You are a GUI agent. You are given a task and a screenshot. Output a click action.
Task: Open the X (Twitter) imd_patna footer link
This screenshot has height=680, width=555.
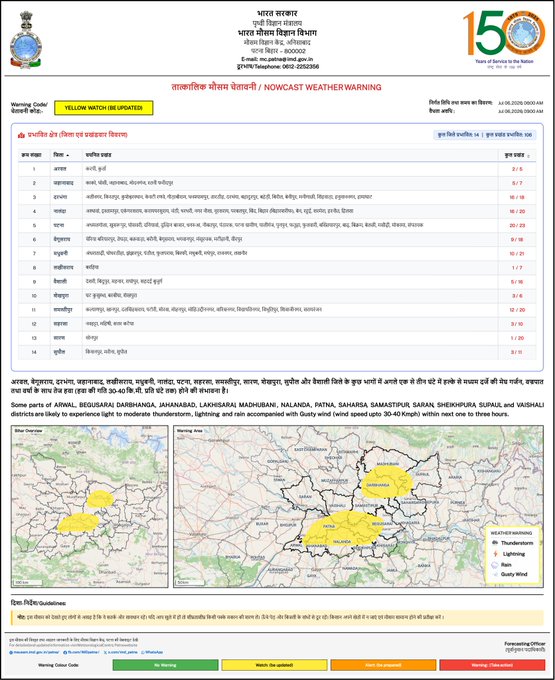click(121, 652)
